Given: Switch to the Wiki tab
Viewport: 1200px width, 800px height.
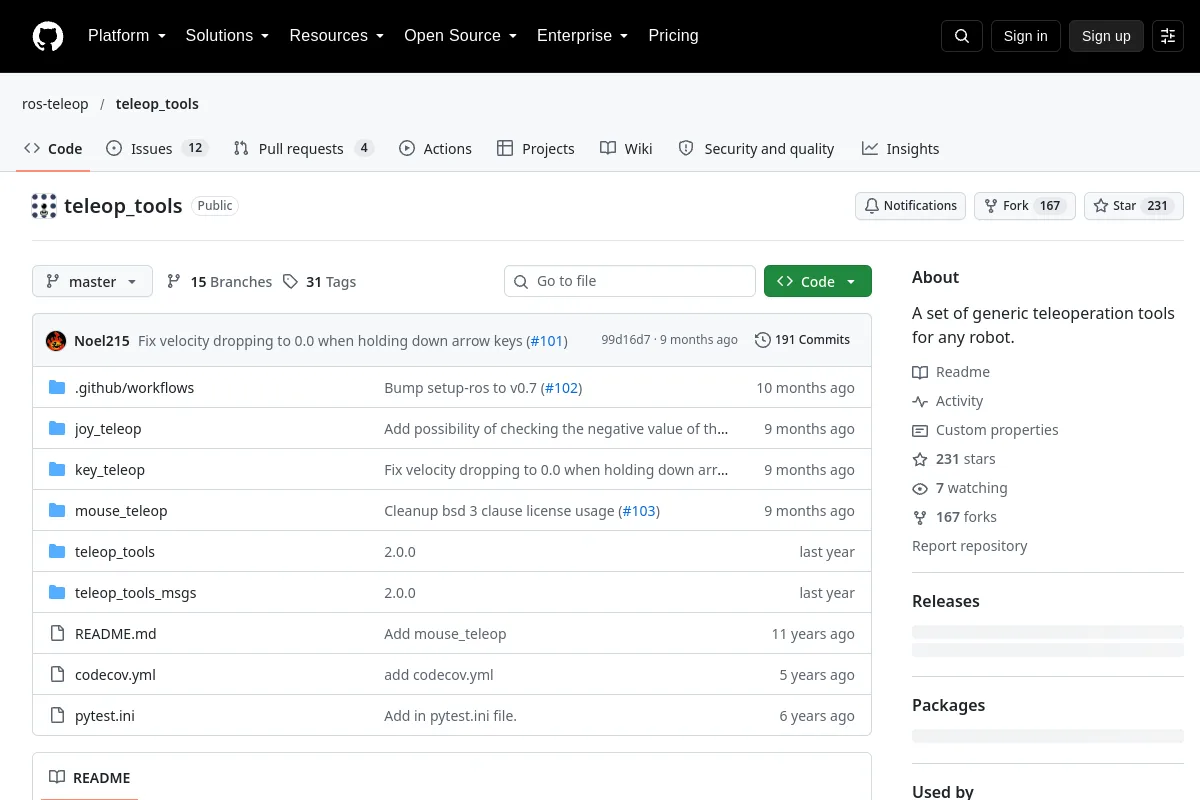Looking at the screenshot, I should [x=626, y=148].
